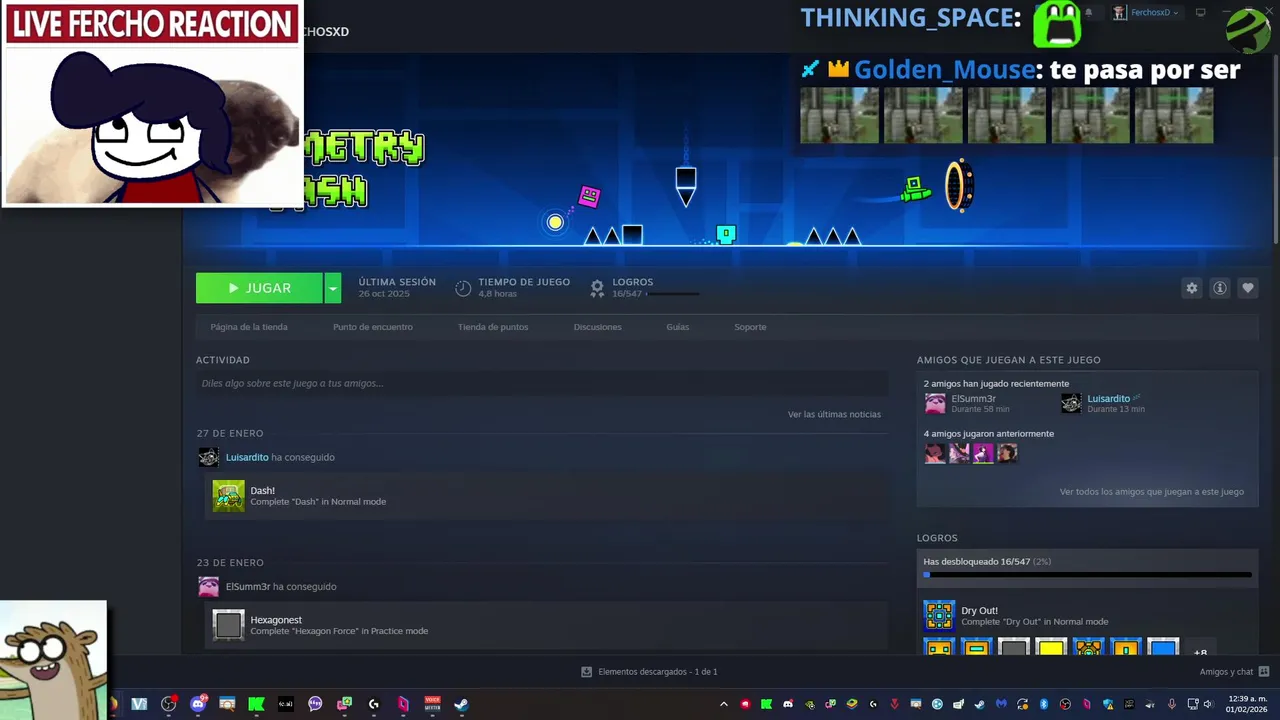This screenshot has width=1280, height=720.
Task: Click first avatar under amigos jugaron anteriormente
Action: tap(935, 453)
